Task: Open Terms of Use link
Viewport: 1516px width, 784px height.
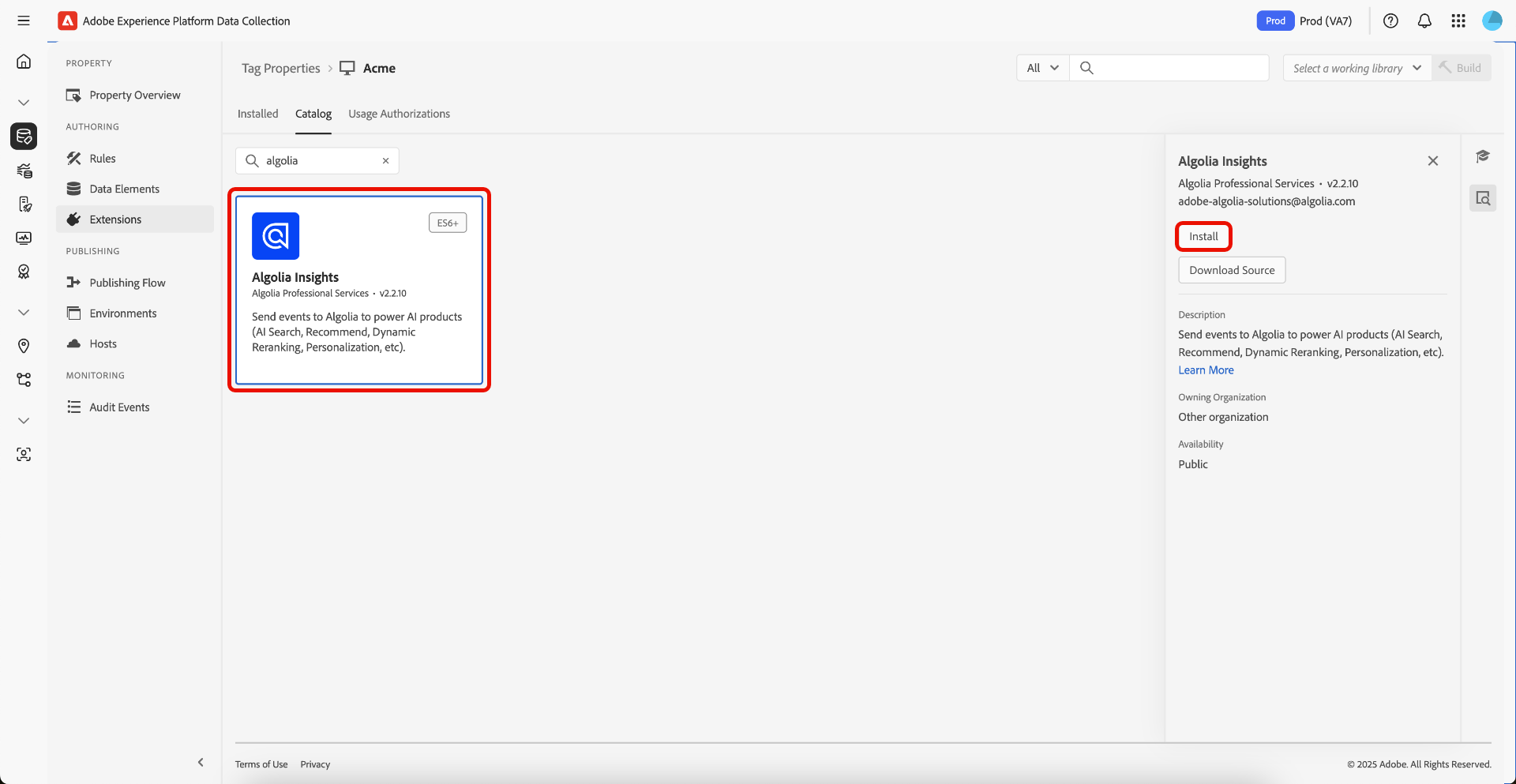Action: click(261, 764)
